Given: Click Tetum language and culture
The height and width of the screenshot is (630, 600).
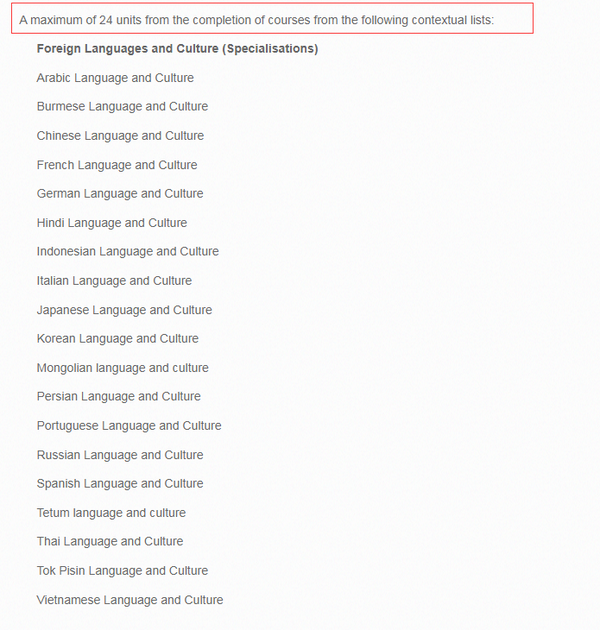Looking at the screenshot, I should tap(111, 513).
